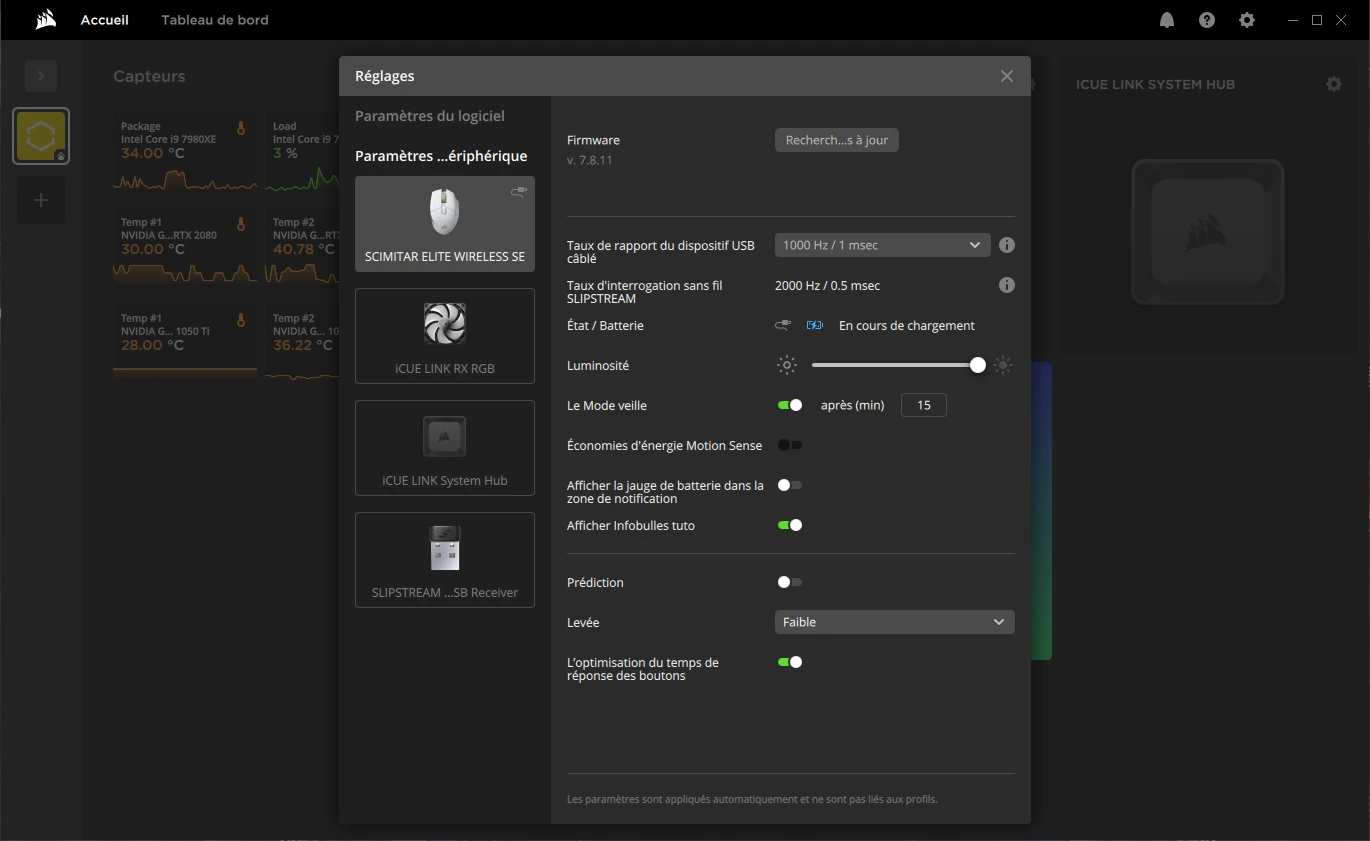The height and width of the screenshot is (841, 1370).
Task: Click thermometer icon on NVIDIA 1050 Ti Temp #1
Action: (x=241, y=321)
